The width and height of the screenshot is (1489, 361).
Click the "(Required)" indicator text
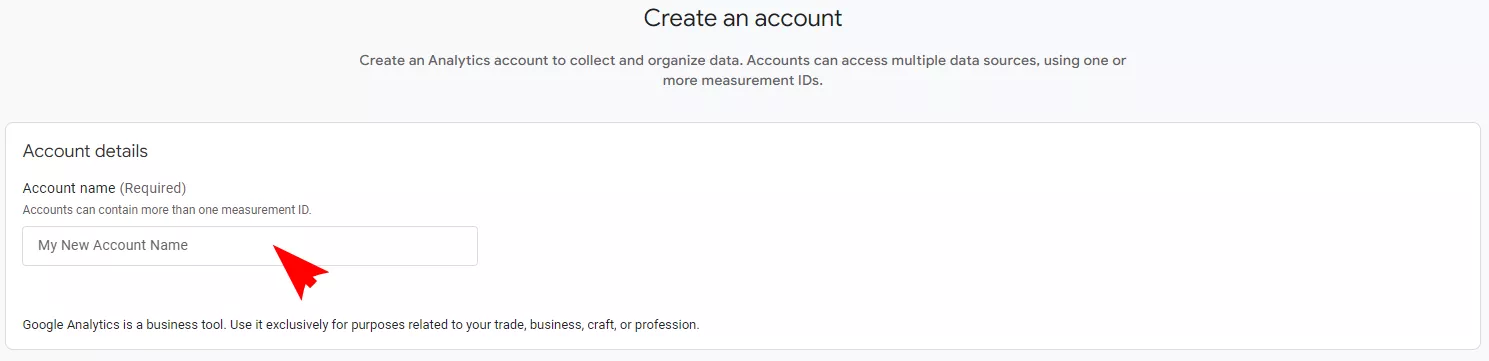tap(153, 188)
